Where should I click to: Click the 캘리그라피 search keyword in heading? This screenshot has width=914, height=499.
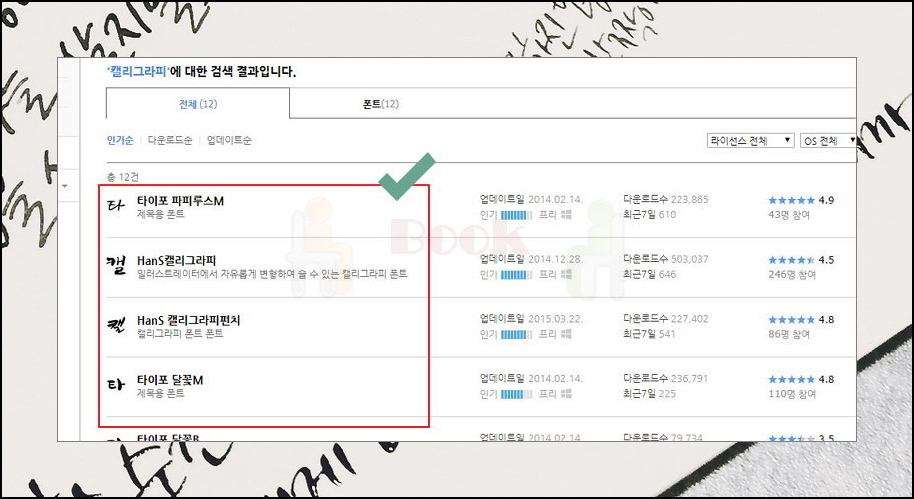pyautogui.click(x=139, y=72)
